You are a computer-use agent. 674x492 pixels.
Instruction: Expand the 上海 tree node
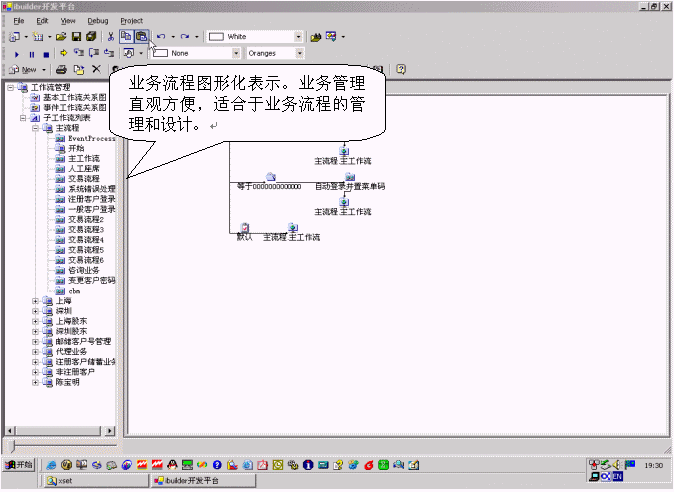point(35,300)
